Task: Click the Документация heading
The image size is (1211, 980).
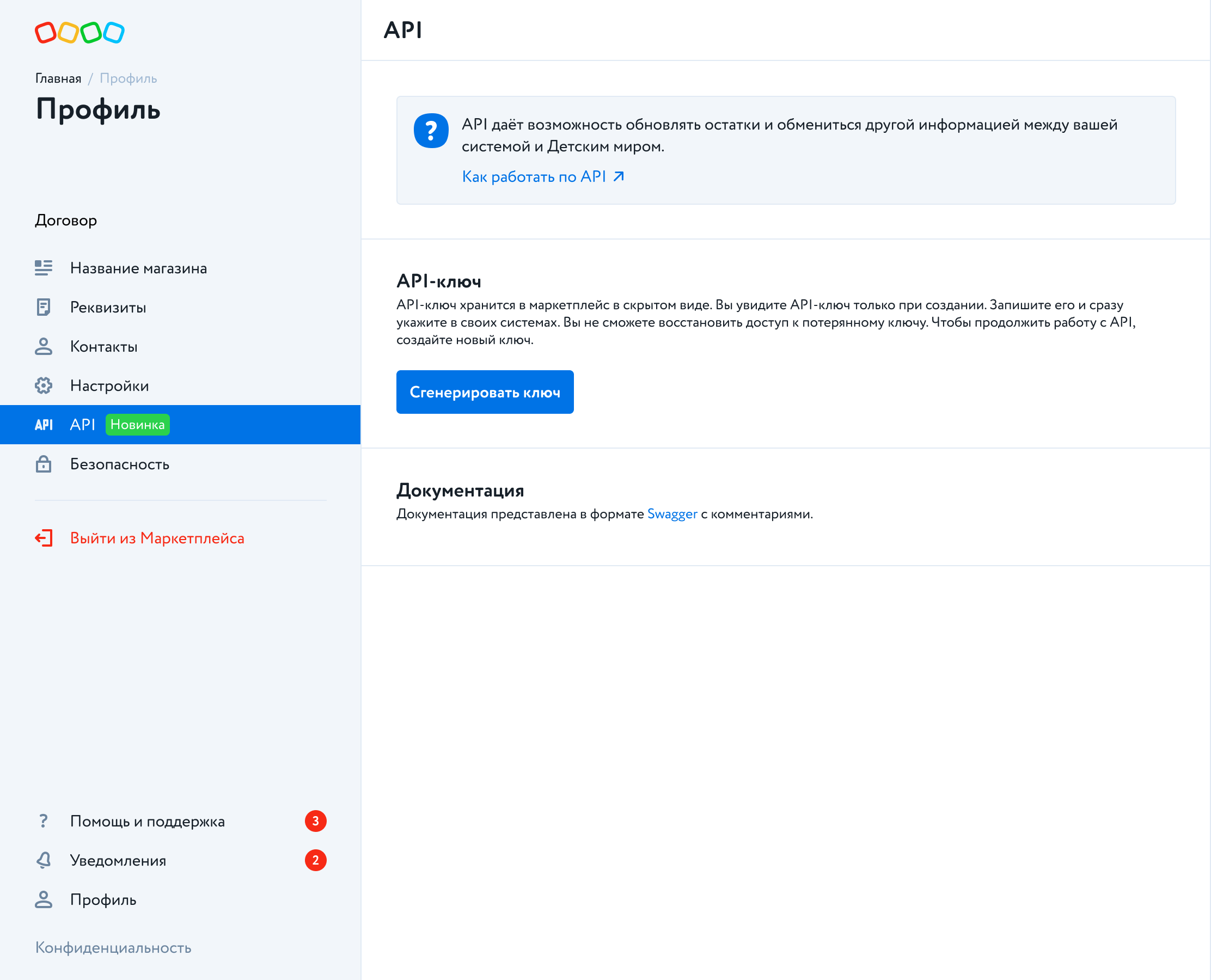Action: [460, 490]
